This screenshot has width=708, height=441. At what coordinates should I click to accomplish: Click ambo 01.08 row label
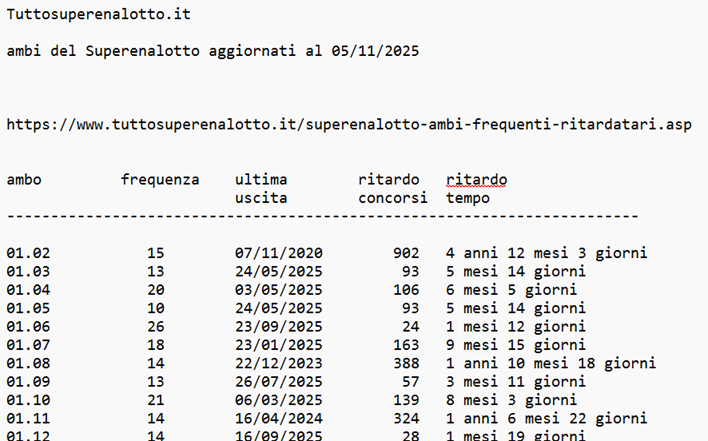28,362
